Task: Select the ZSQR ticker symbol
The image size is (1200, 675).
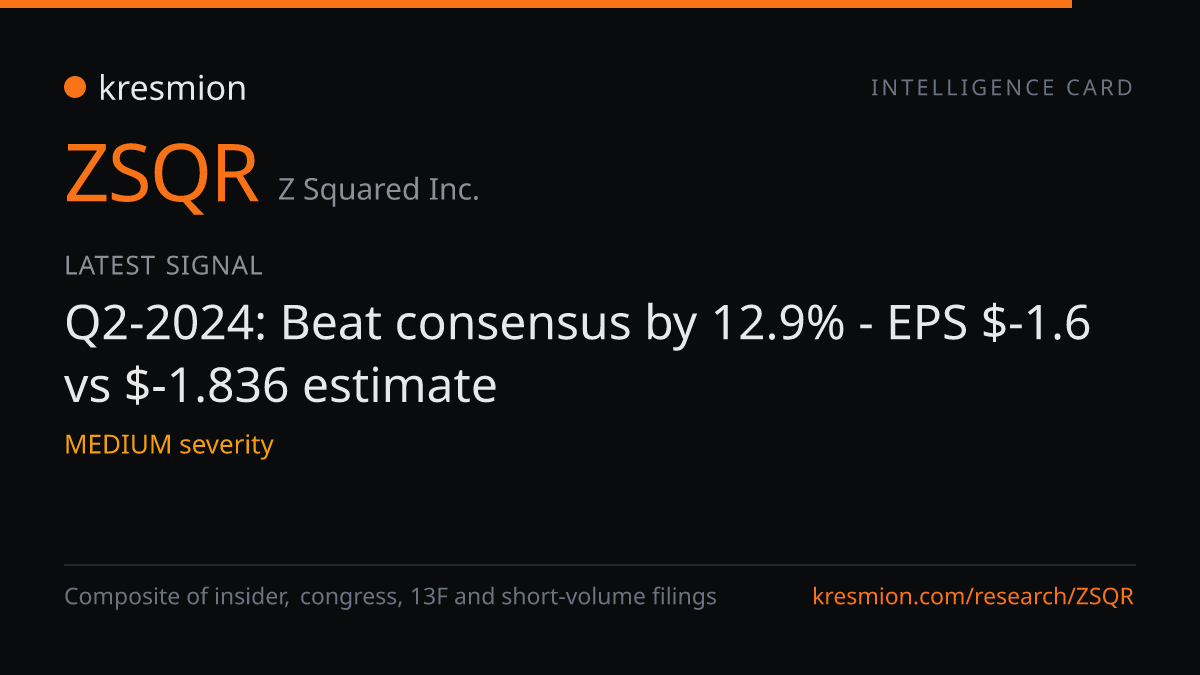Action: [x=162, y=175]
